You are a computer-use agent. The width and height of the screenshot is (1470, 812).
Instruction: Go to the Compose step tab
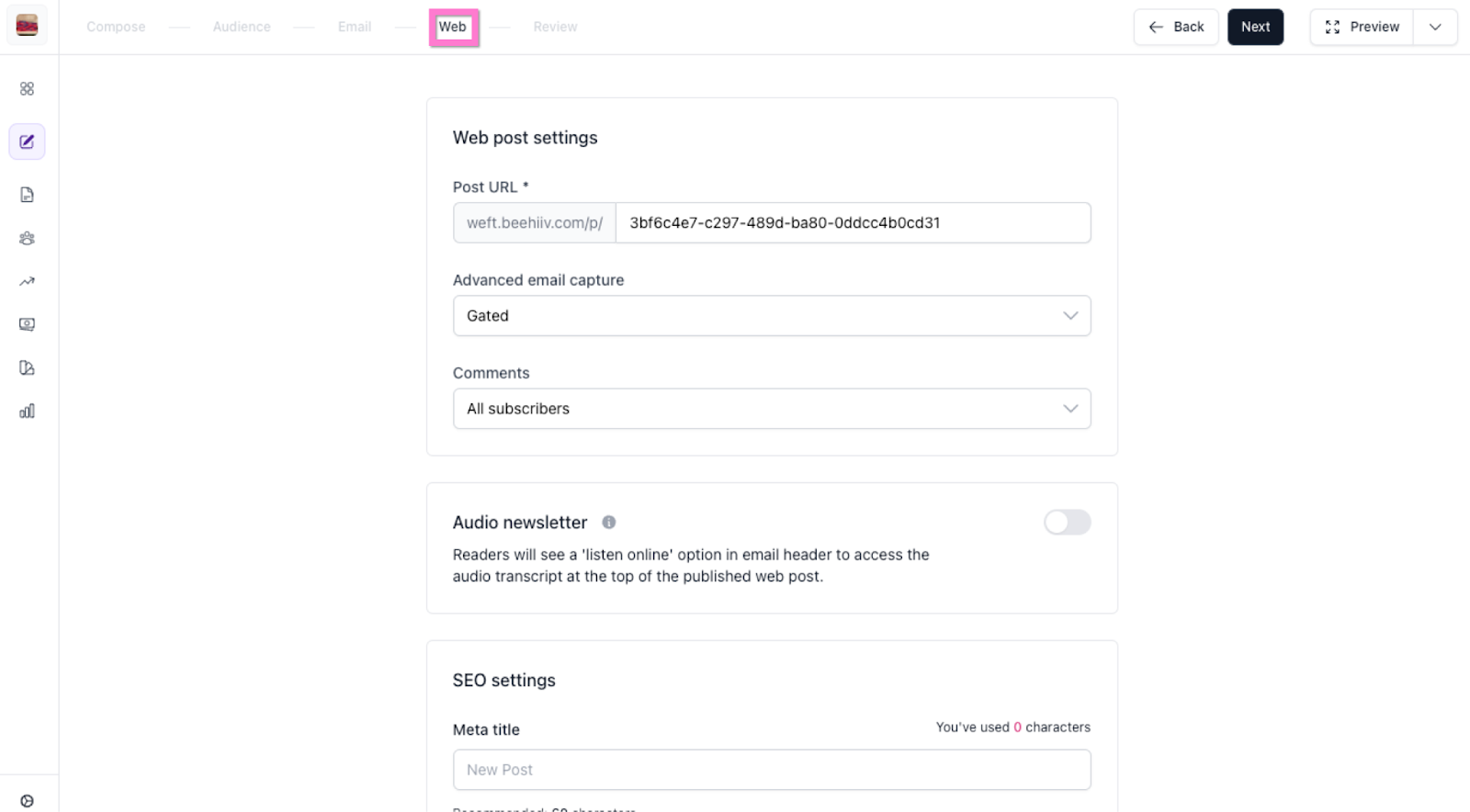tap(116, 27)
